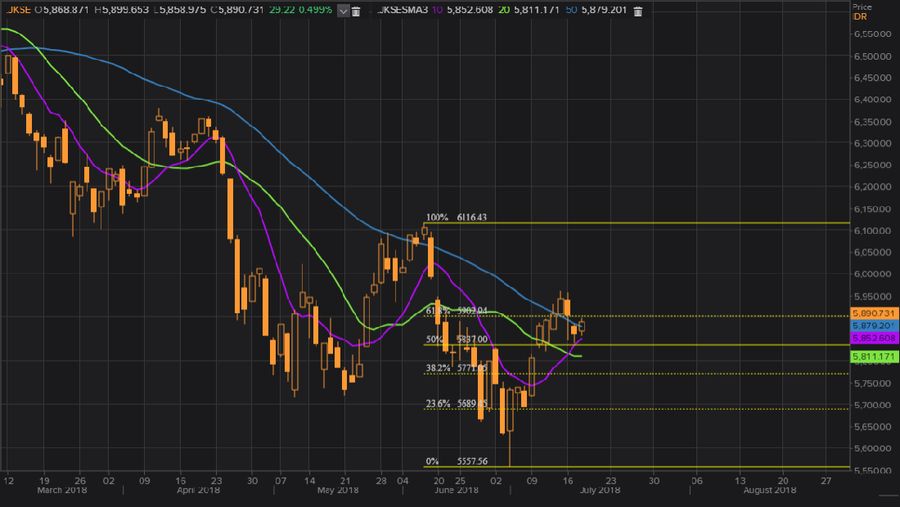Click the high price H5,899.653 readout
The width and height of the screenshot is (900, 507).
121,10
